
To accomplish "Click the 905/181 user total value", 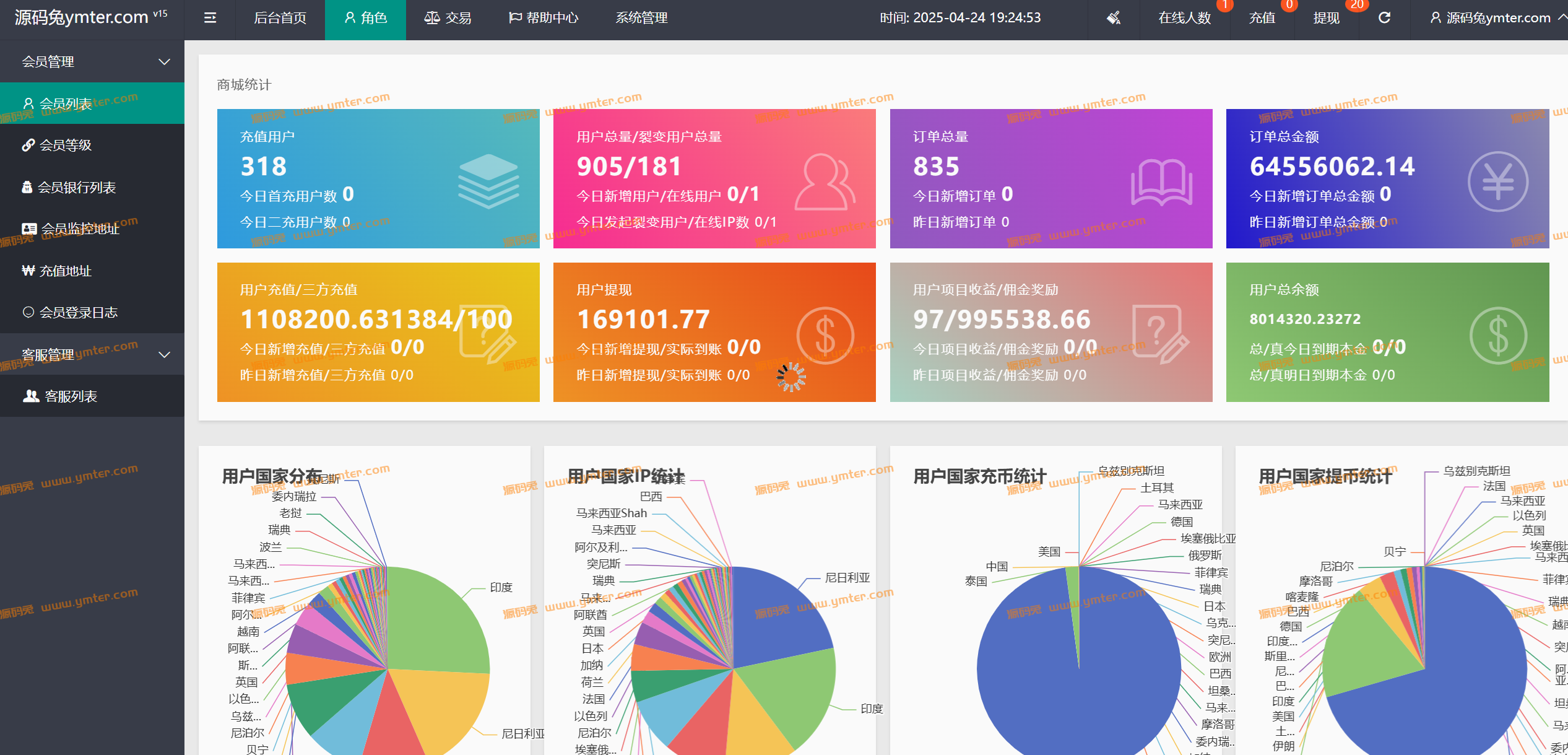I will point(629,166).
